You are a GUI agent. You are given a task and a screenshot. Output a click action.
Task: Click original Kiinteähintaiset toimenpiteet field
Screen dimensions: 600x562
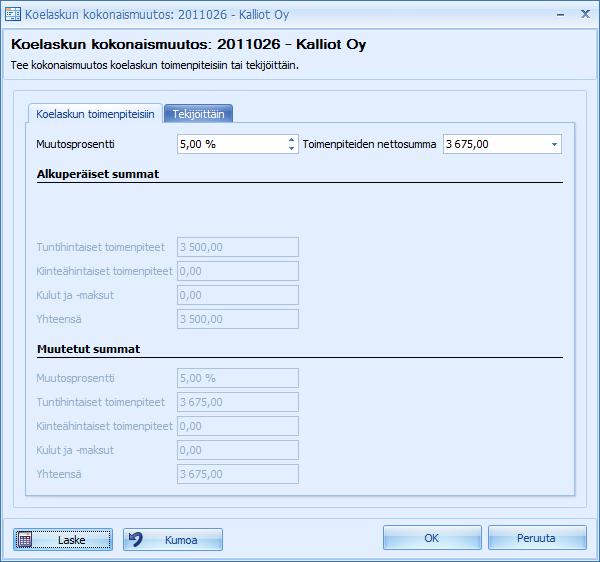(x=238, y=271)
